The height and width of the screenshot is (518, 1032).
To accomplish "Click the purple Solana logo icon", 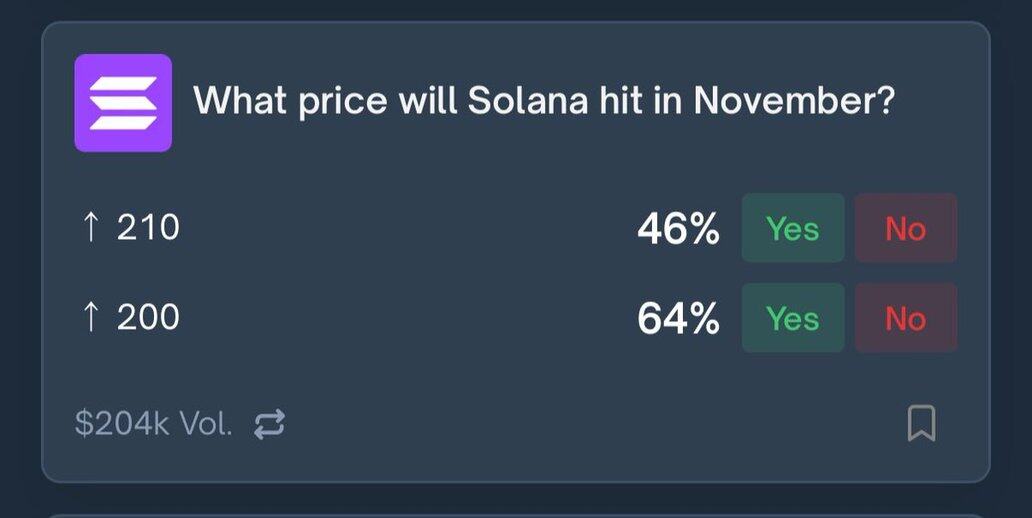I will click(x=123, y=103).
